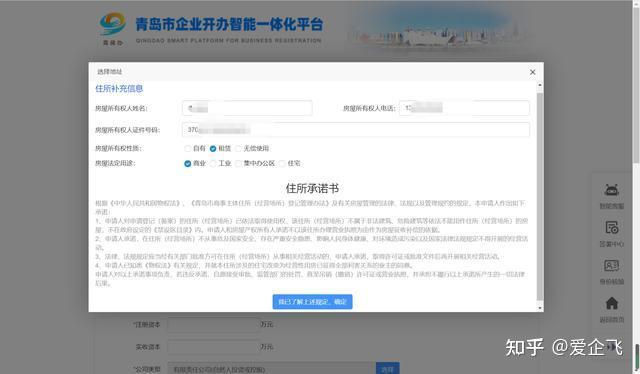Click the 公司类型 field behind the dialog

(x=271, y=369)
